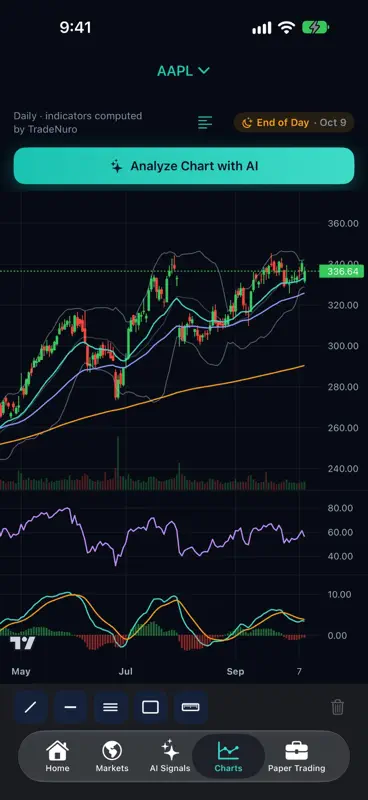The width and height of the screenshot is (368, 800).
Task: Tap the trash can delete icon
Action: (337, 707)
